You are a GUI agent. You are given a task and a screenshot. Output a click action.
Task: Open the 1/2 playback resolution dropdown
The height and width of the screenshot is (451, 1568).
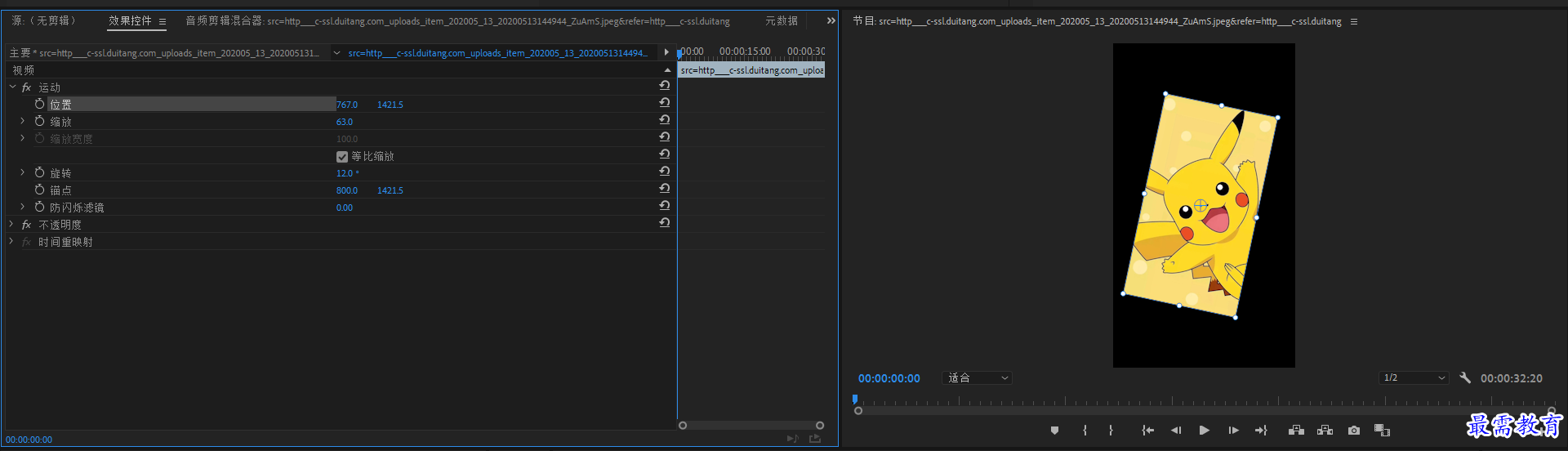tap(1414, 377)
